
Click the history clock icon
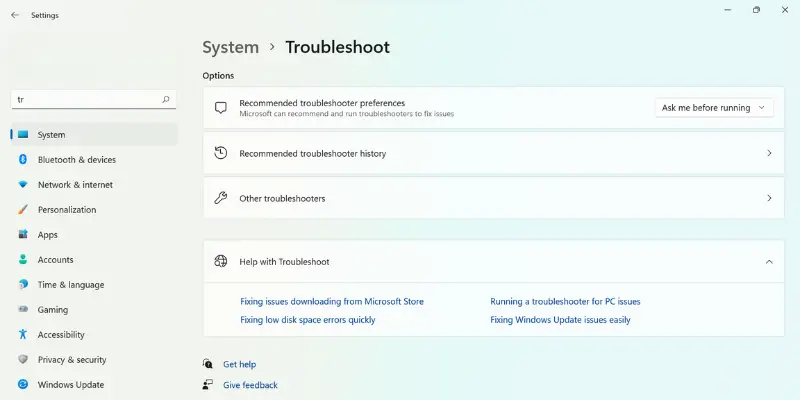(x=220, y=153)
